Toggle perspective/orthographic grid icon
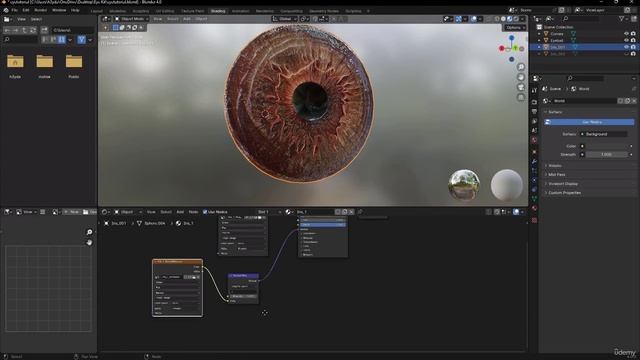Screen dimensions: 640x360 521,98
